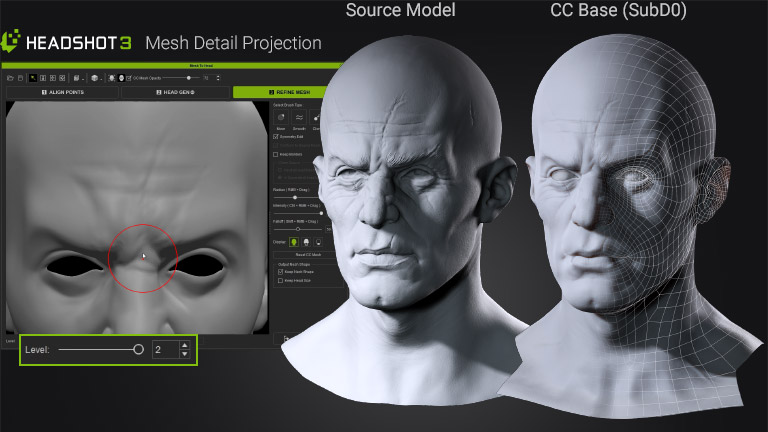Image resolution: width=768 pixels, height=432 pixels.
Task: Click the Falloff slider handle
Action: [x=298, y=229]
